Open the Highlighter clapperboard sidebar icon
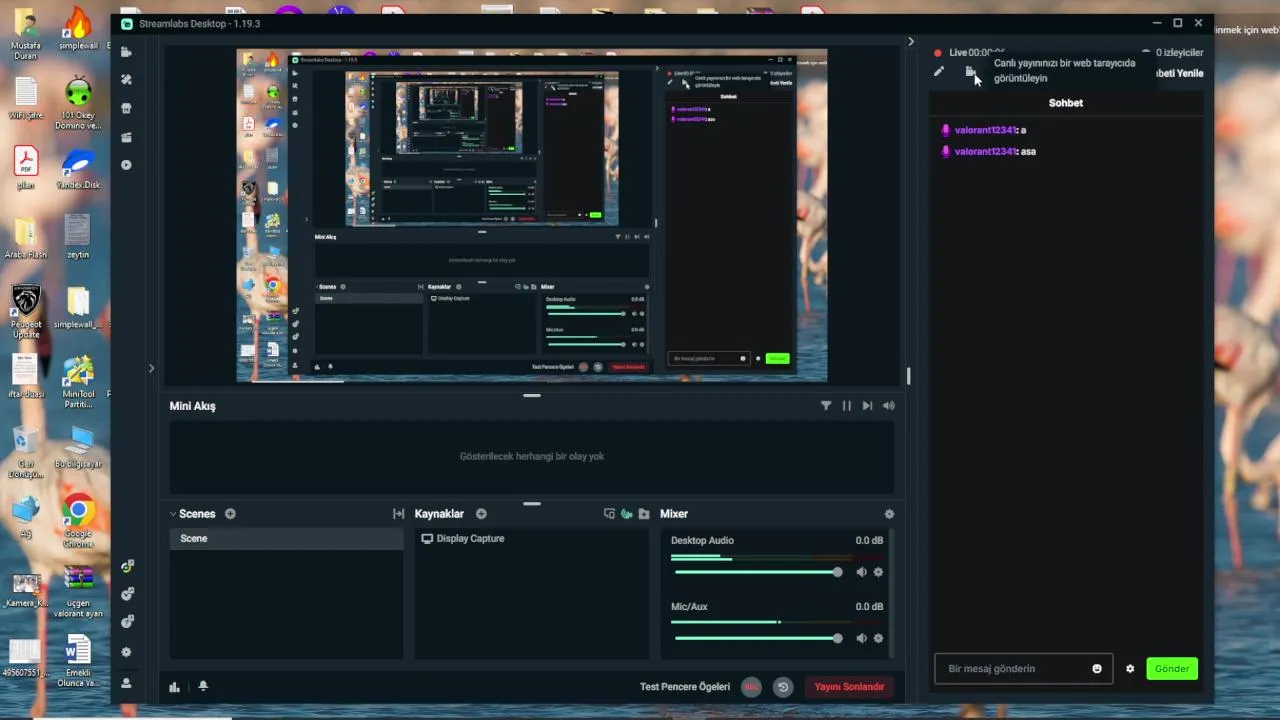The width and height of the screenshot is (1280, 720). [x=126, y=137]
